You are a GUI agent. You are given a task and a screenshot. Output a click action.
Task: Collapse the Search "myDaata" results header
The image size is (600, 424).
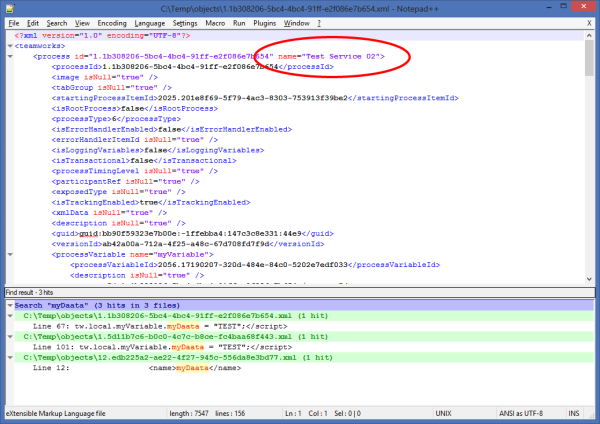pos(10,305)
